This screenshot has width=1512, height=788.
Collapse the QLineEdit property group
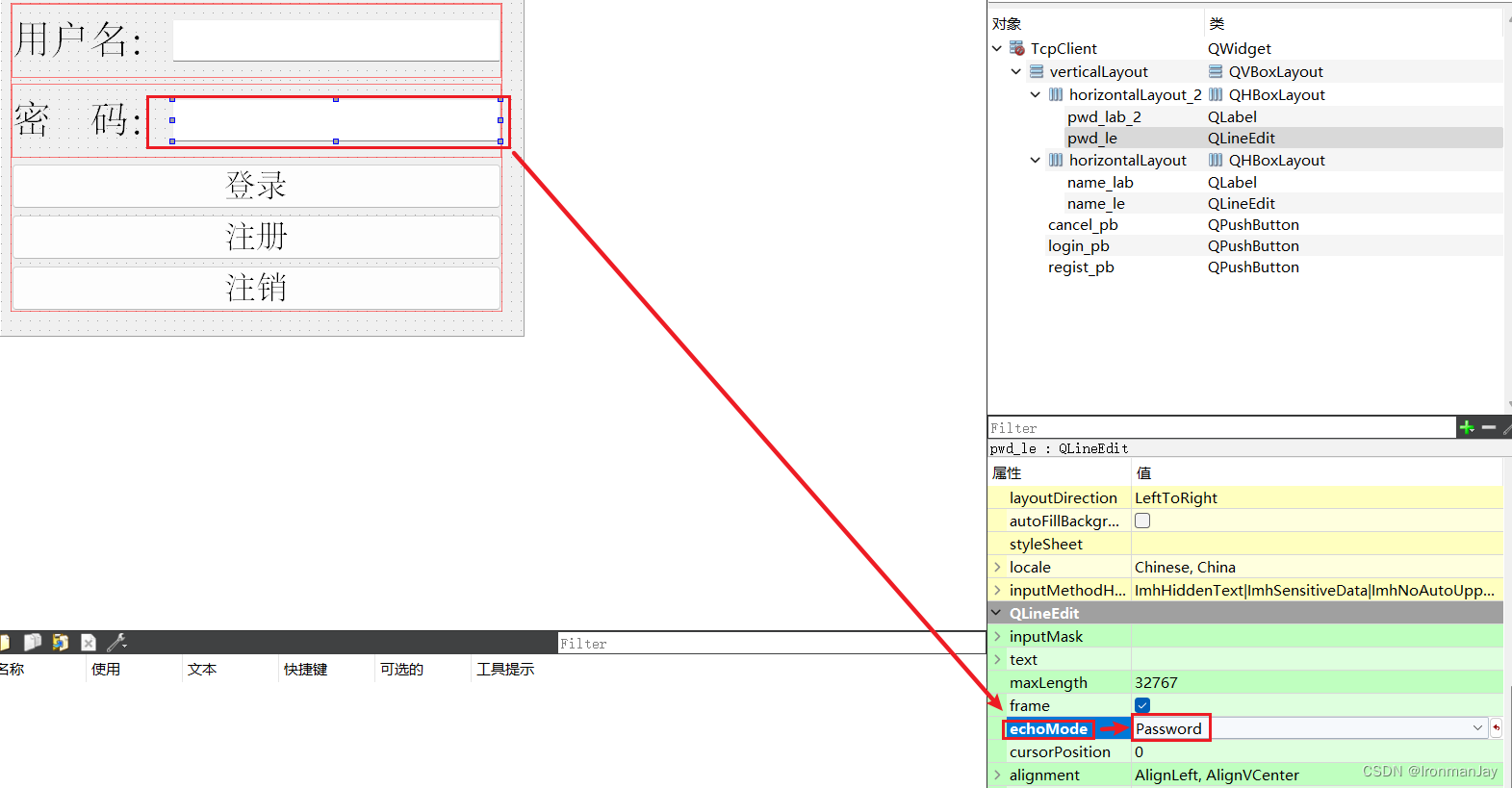coord(996,613)
